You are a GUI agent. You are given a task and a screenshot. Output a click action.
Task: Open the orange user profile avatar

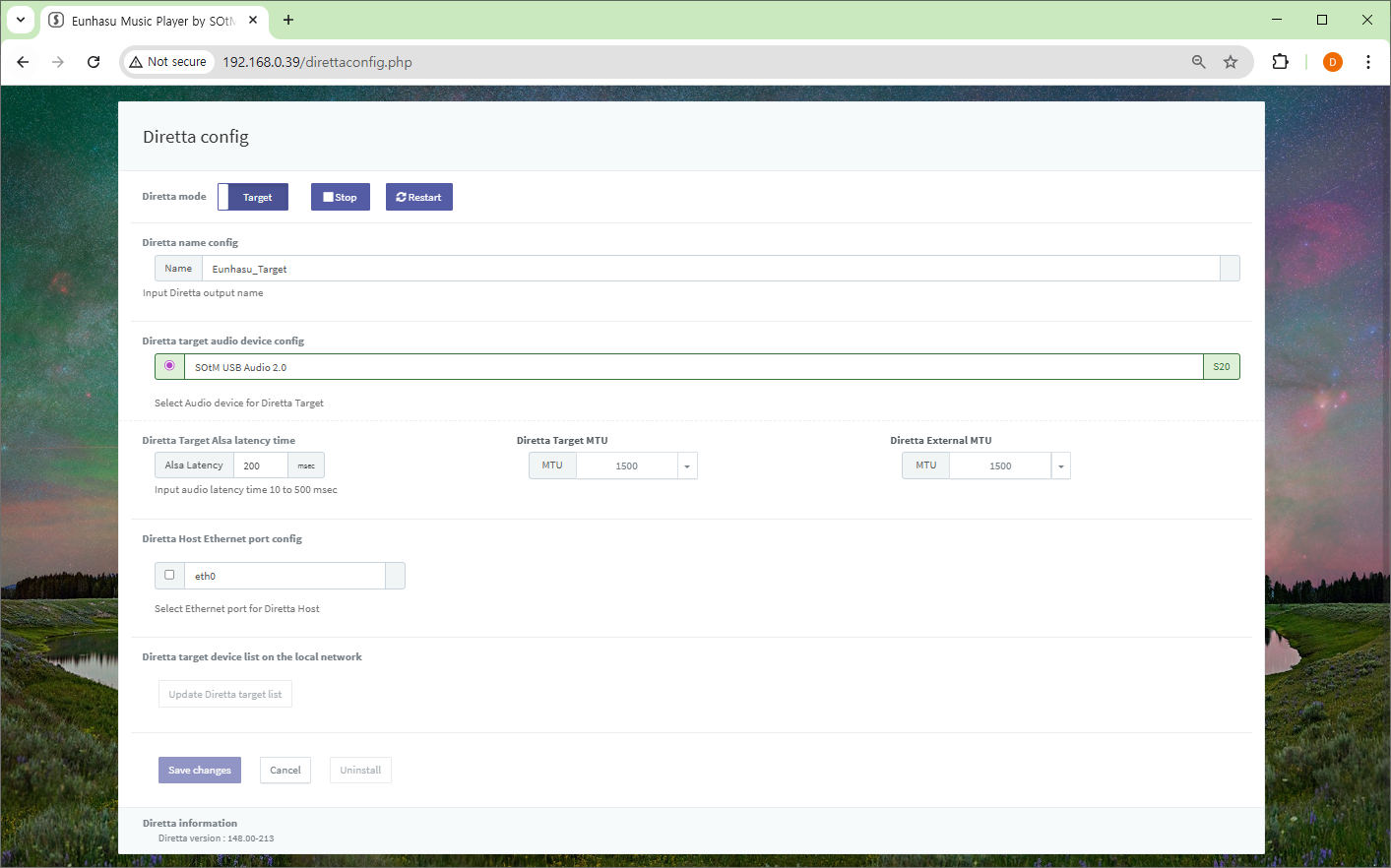point(1332,62)
